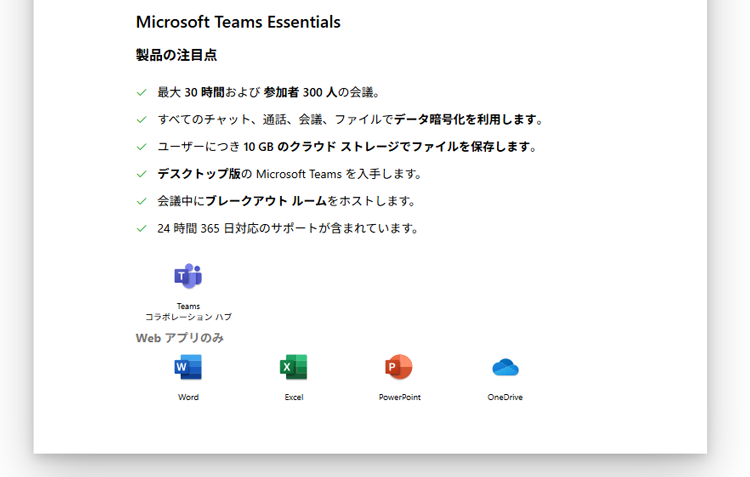Click text デスクトップ版の Microsoft Teams を入手します
This screenshot has width=750, height=477.
(289, 174)
